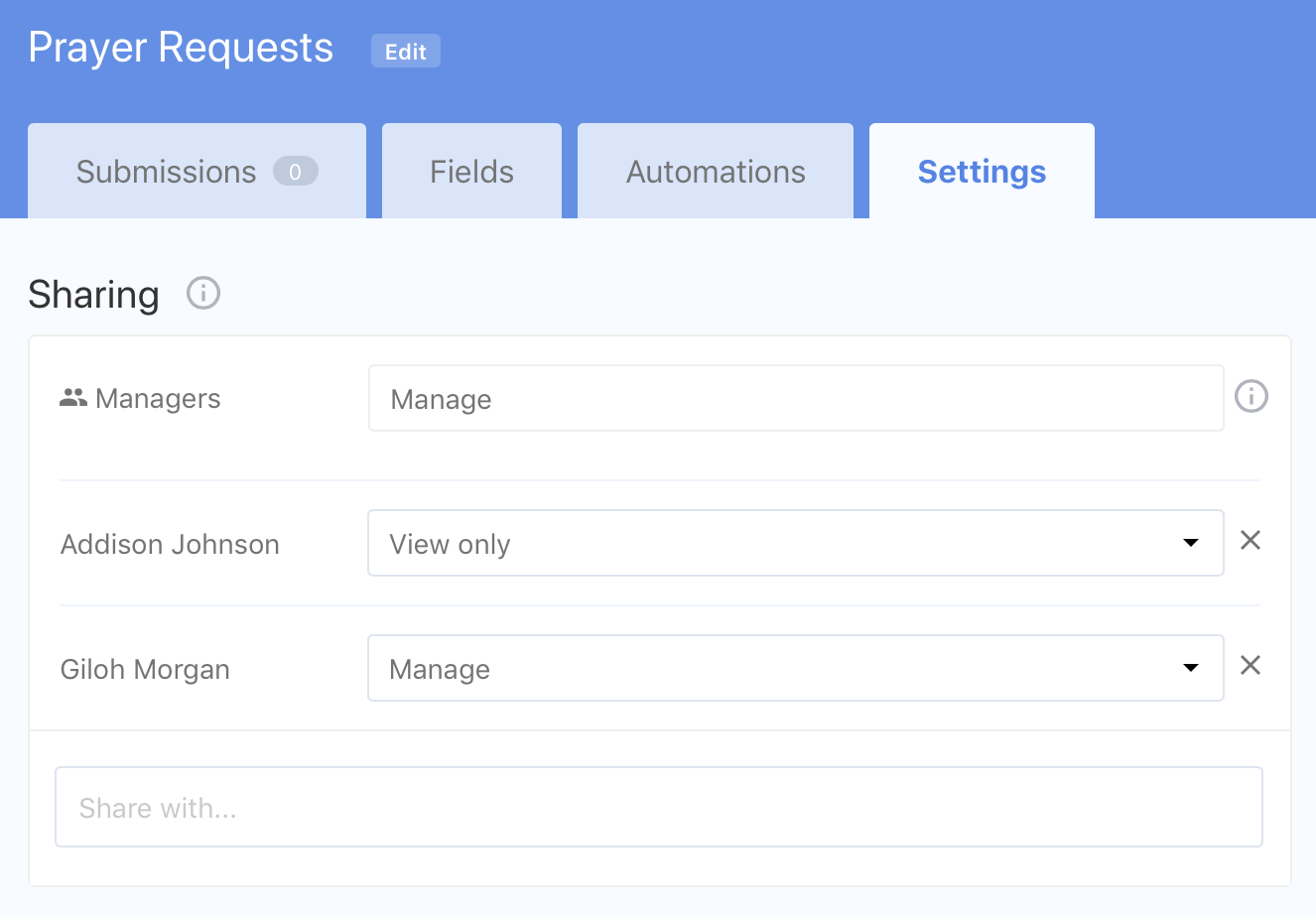1316x917 pixels.
Task: Click the Managers permission Manage field
Action: pyautogui.click(x=795, y=399)
